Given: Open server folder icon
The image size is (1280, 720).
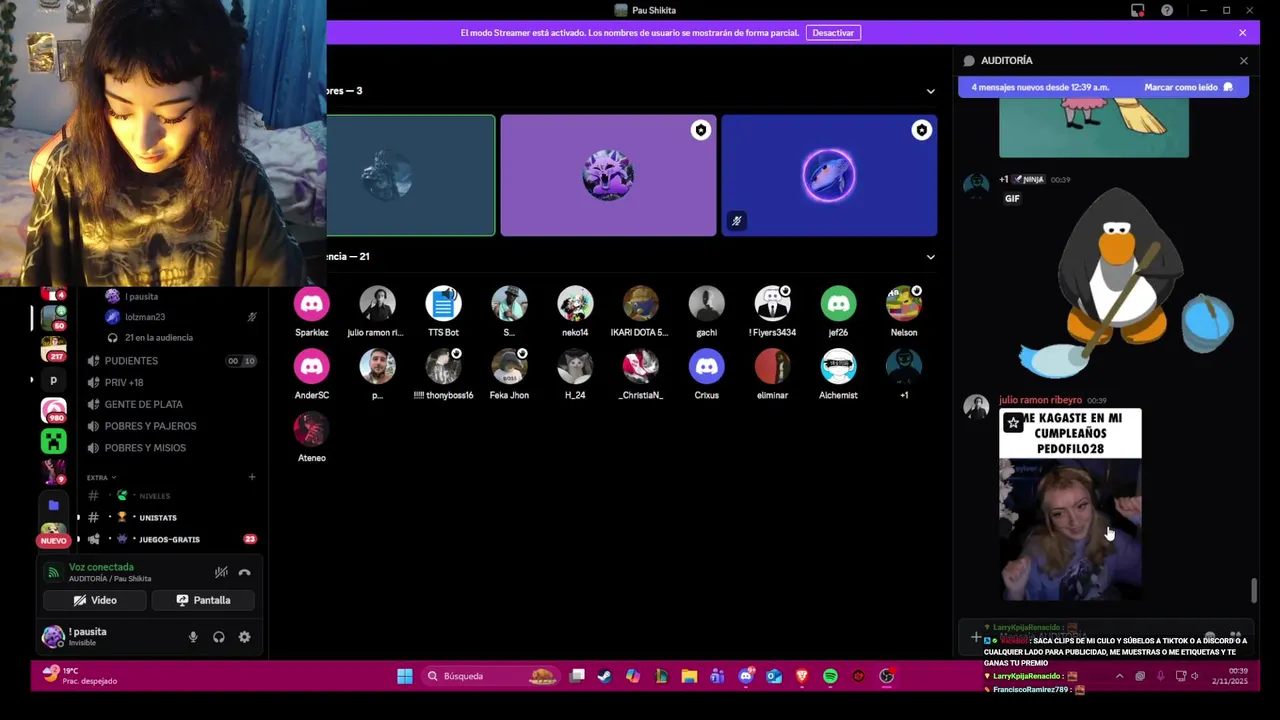Looking at the screenshot, I should (x=53, y=505).
